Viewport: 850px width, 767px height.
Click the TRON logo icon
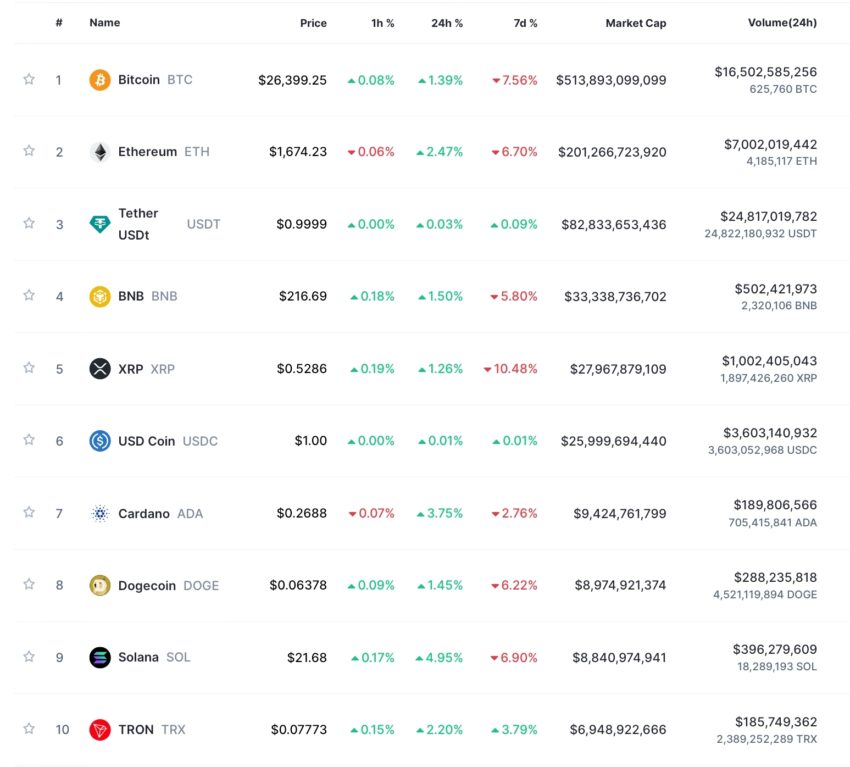click(100, 730)
